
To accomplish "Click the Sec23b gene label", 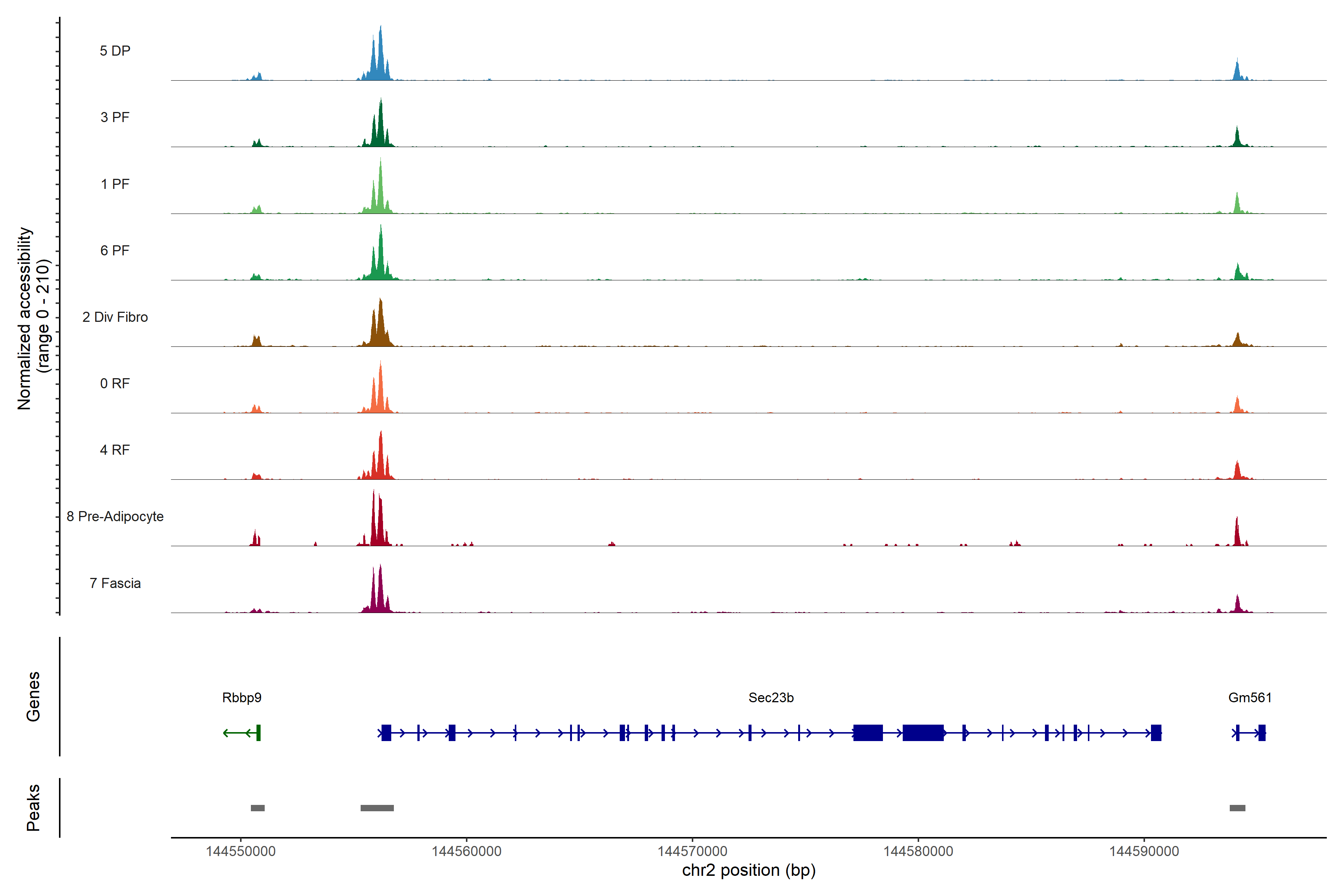I will tap(771, 697).
